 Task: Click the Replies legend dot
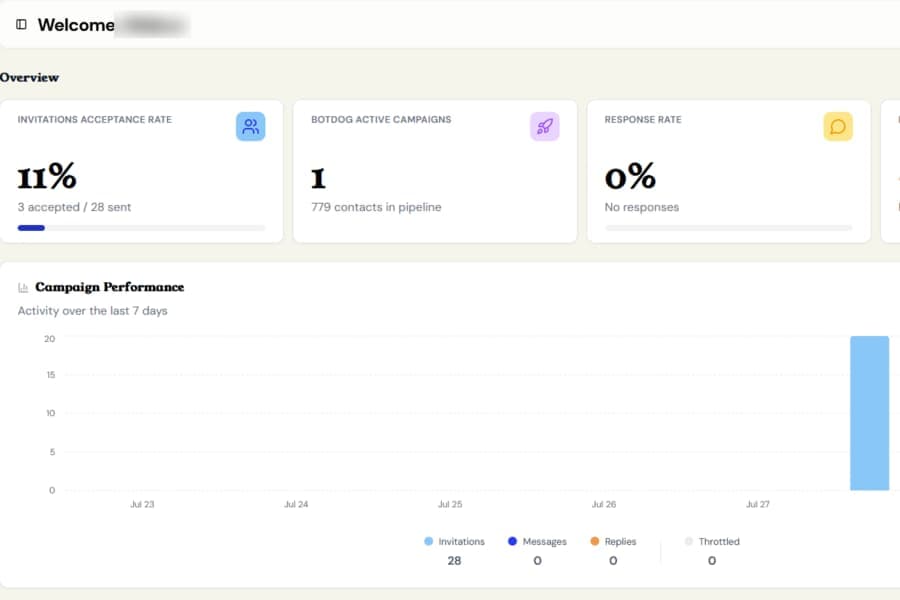(595, 541)
